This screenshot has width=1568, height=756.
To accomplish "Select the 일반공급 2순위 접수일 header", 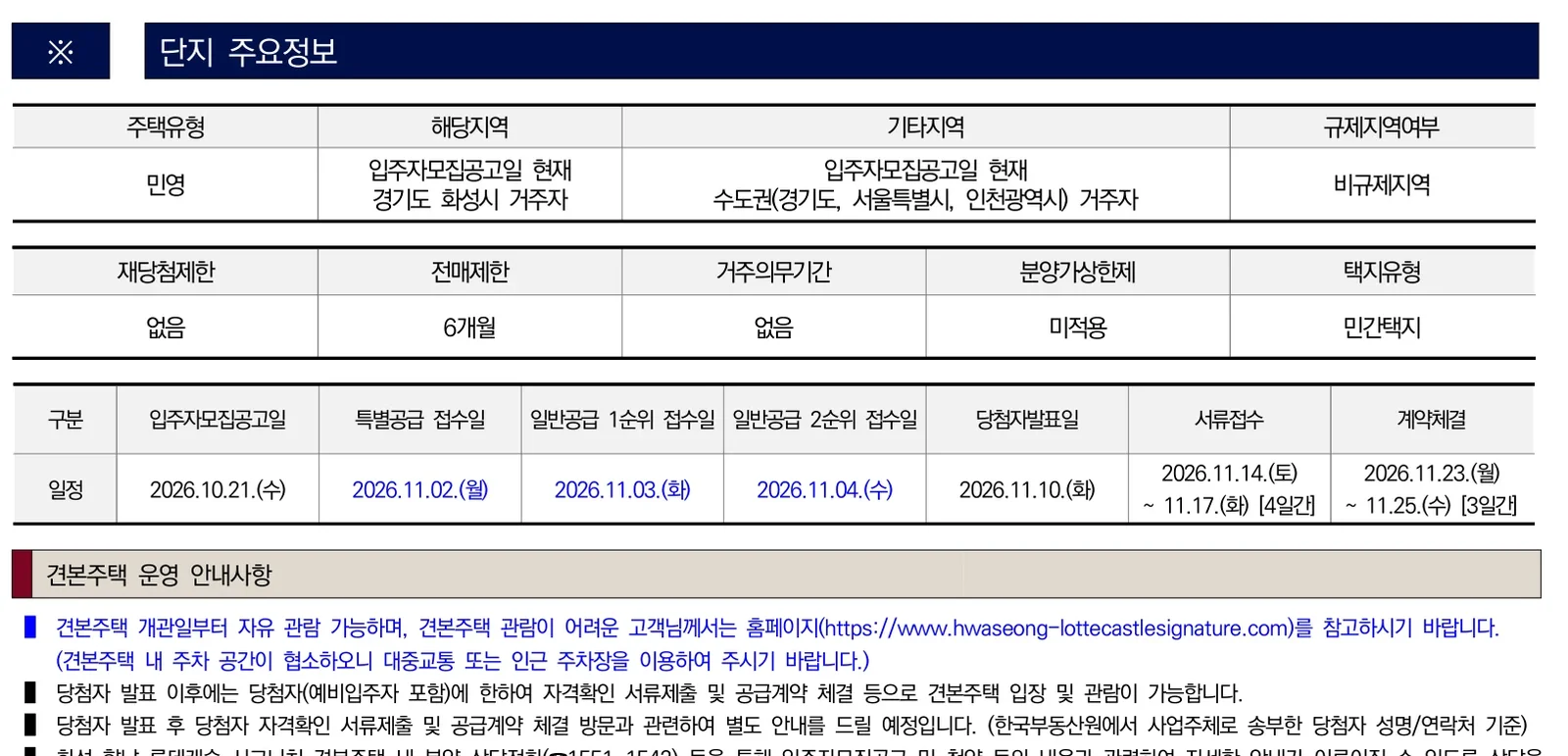I will coord(825,420).
